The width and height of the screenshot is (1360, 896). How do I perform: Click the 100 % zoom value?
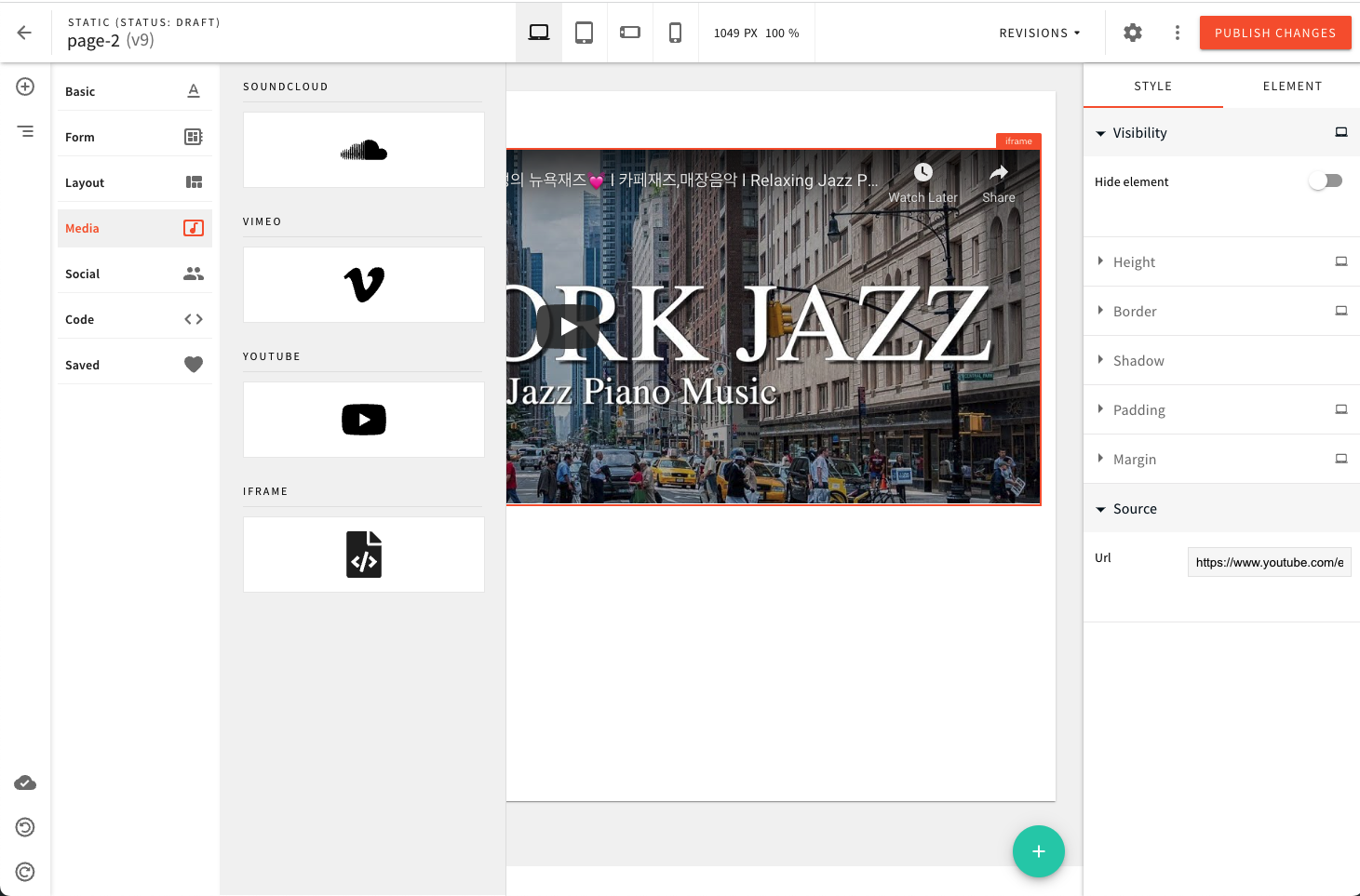782,33
